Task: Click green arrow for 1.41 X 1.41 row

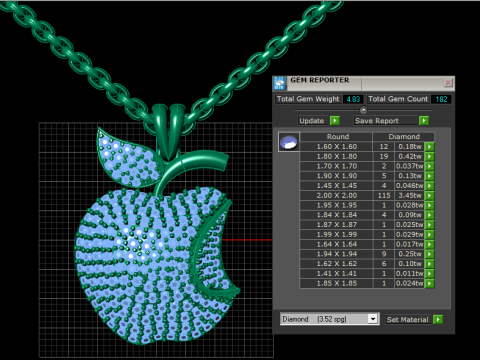Action: (429, 273)
